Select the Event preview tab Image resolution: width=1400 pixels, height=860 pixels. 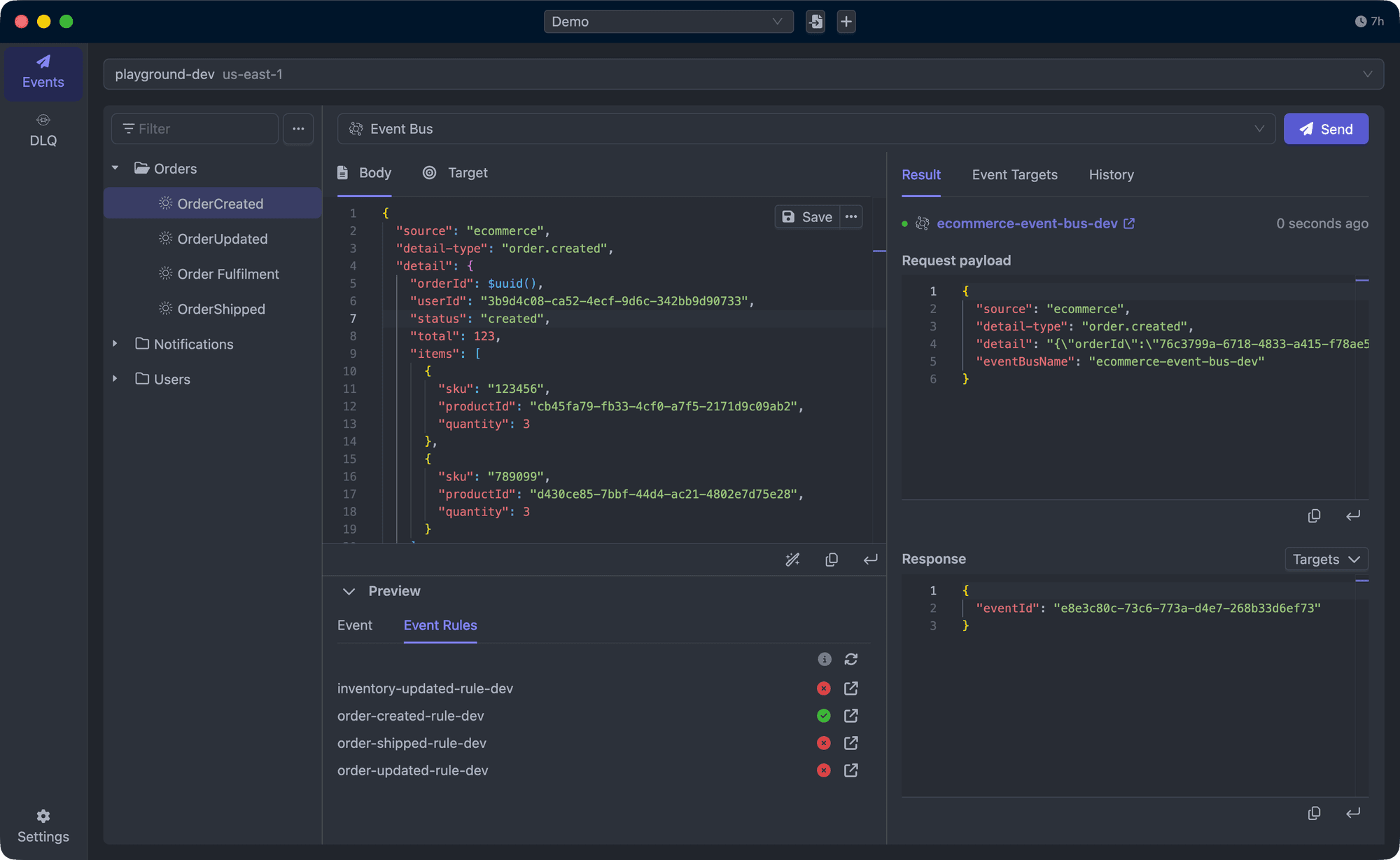(x=355, y=625)
